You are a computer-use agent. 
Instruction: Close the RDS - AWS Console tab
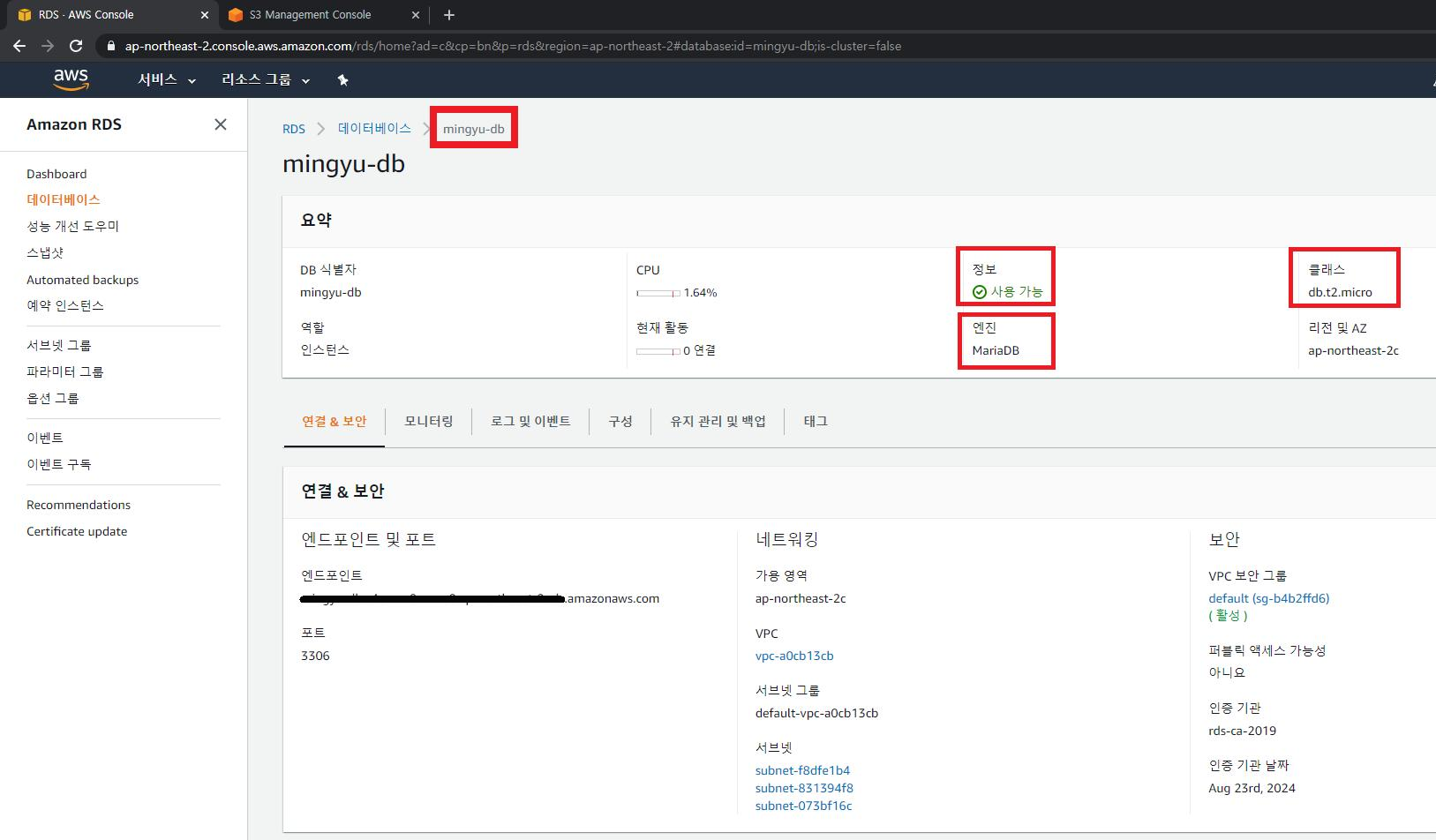point(205,15)
